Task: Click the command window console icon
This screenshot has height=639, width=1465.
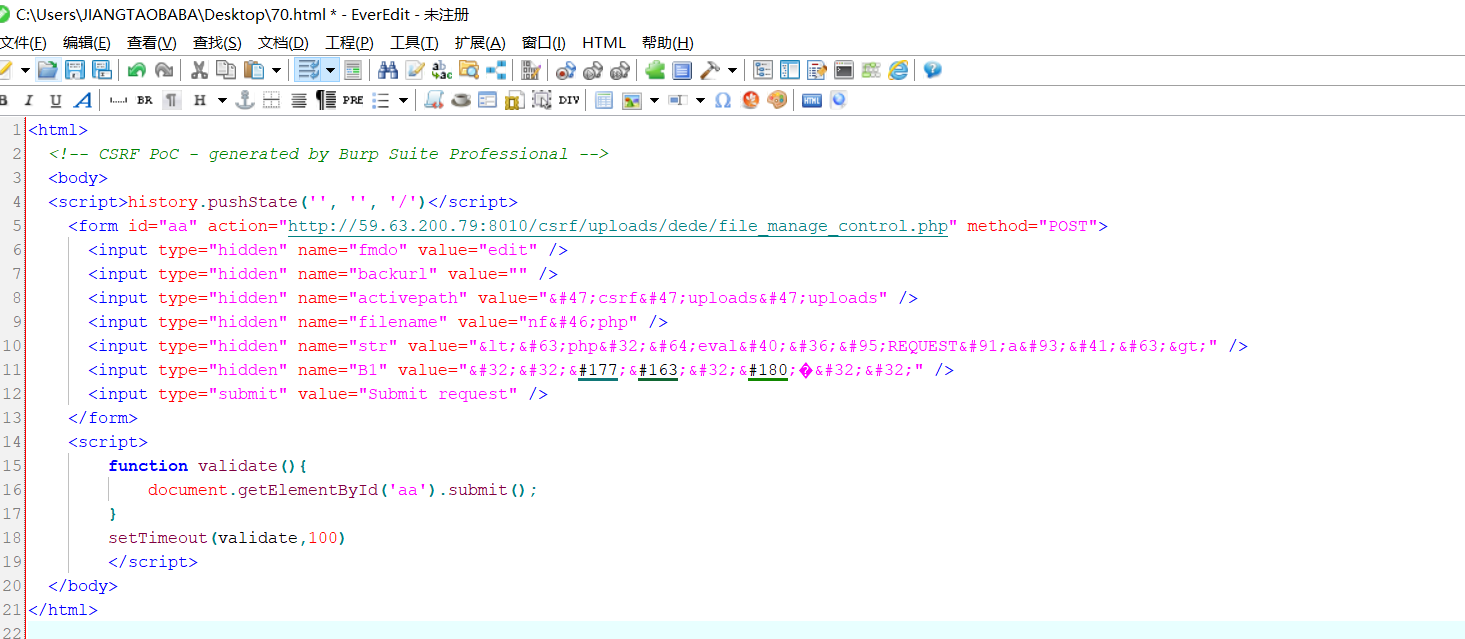Action: click(x=844, y=70)
